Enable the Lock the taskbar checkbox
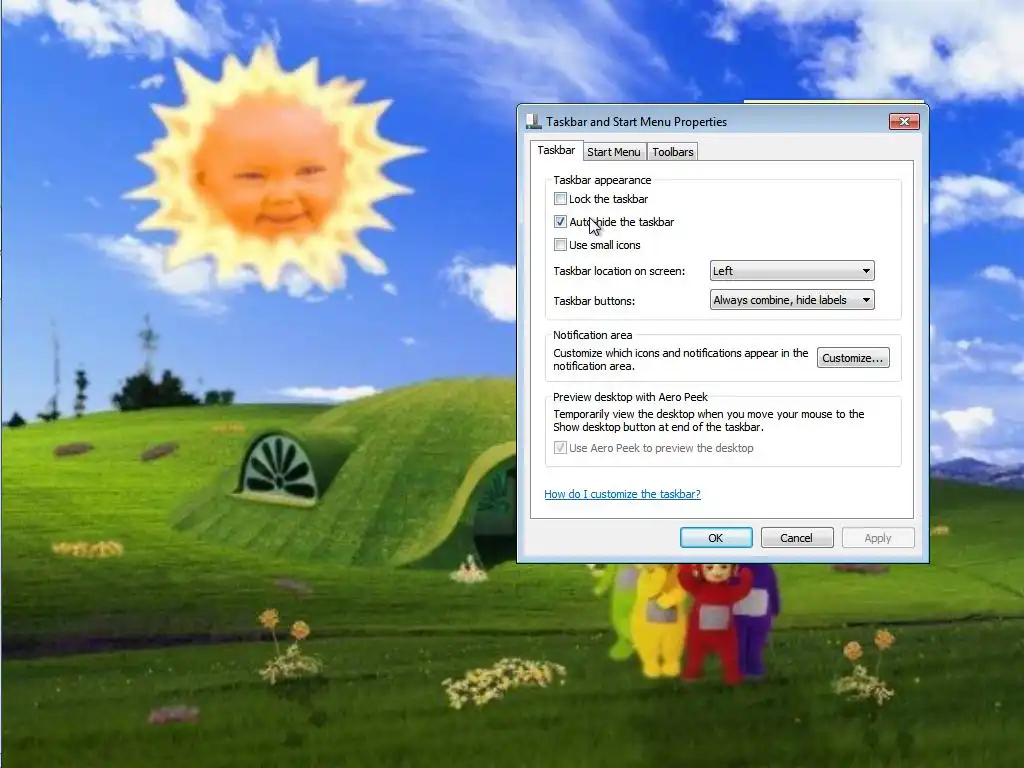This screenshot has height=768, width=1024. [x=560, y=199]
